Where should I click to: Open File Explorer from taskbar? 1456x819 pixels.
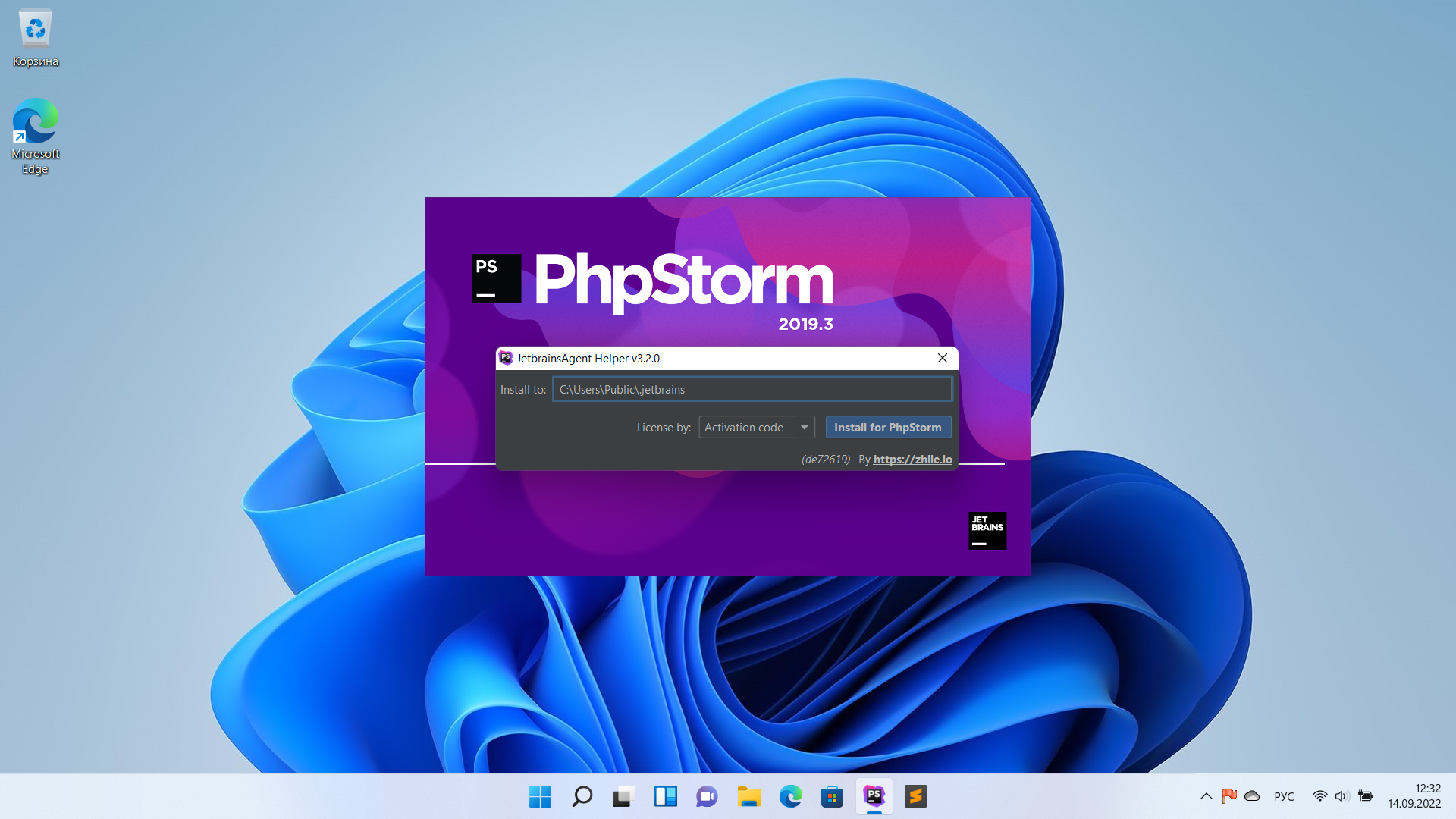[x=748, y=796]
